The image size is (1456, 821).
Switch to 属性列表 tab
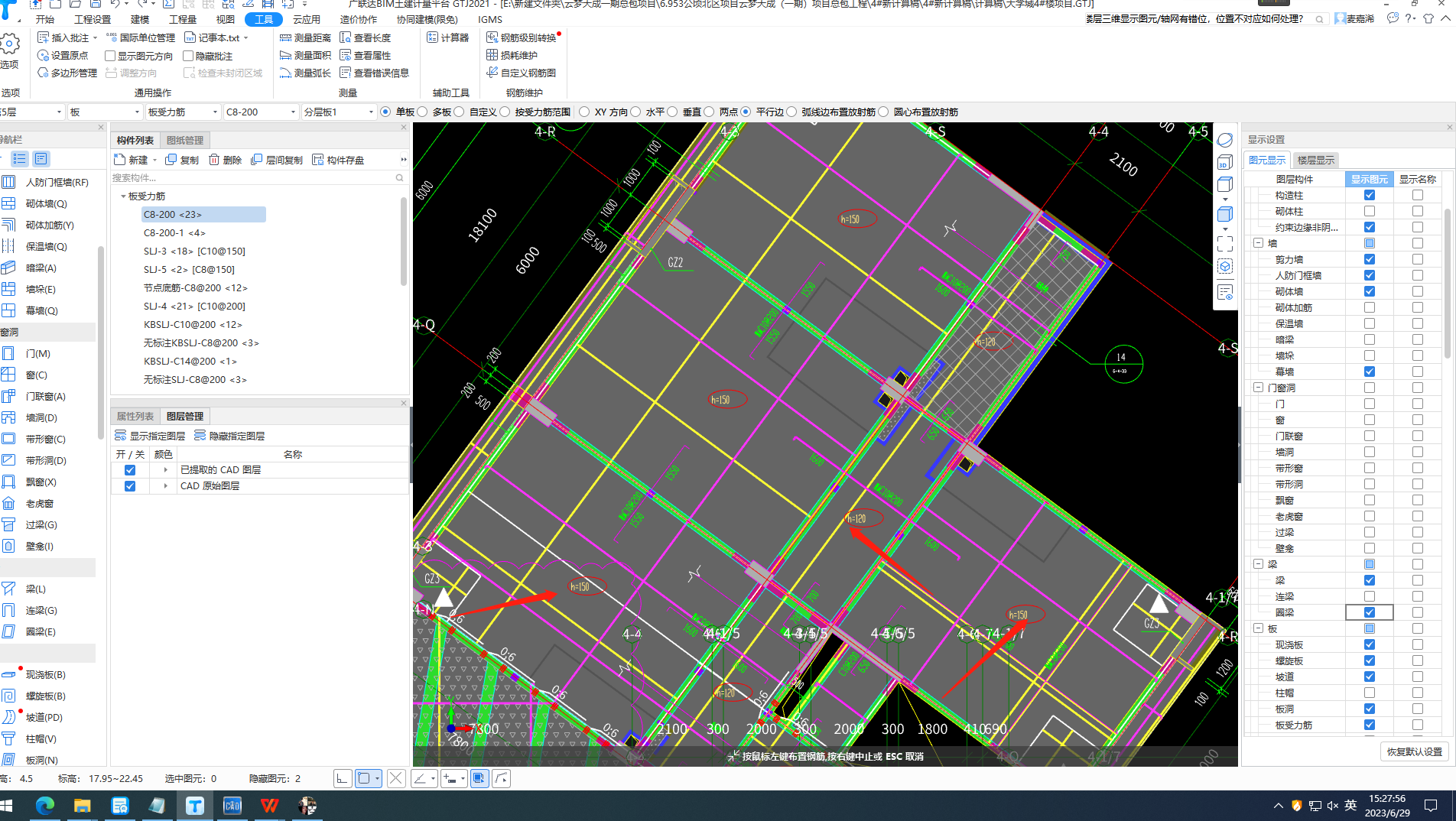(x=135, y=416)
